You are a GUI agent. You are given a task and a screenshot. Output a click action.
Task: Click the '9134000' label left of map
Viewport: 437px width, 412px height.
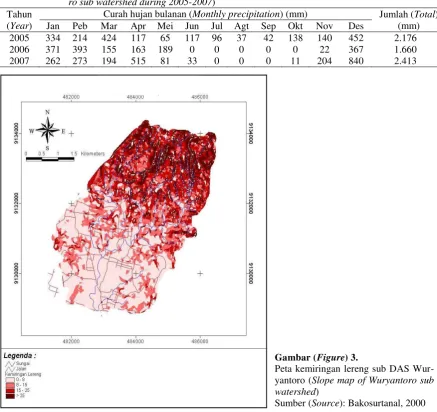click(x=16, y=133)
